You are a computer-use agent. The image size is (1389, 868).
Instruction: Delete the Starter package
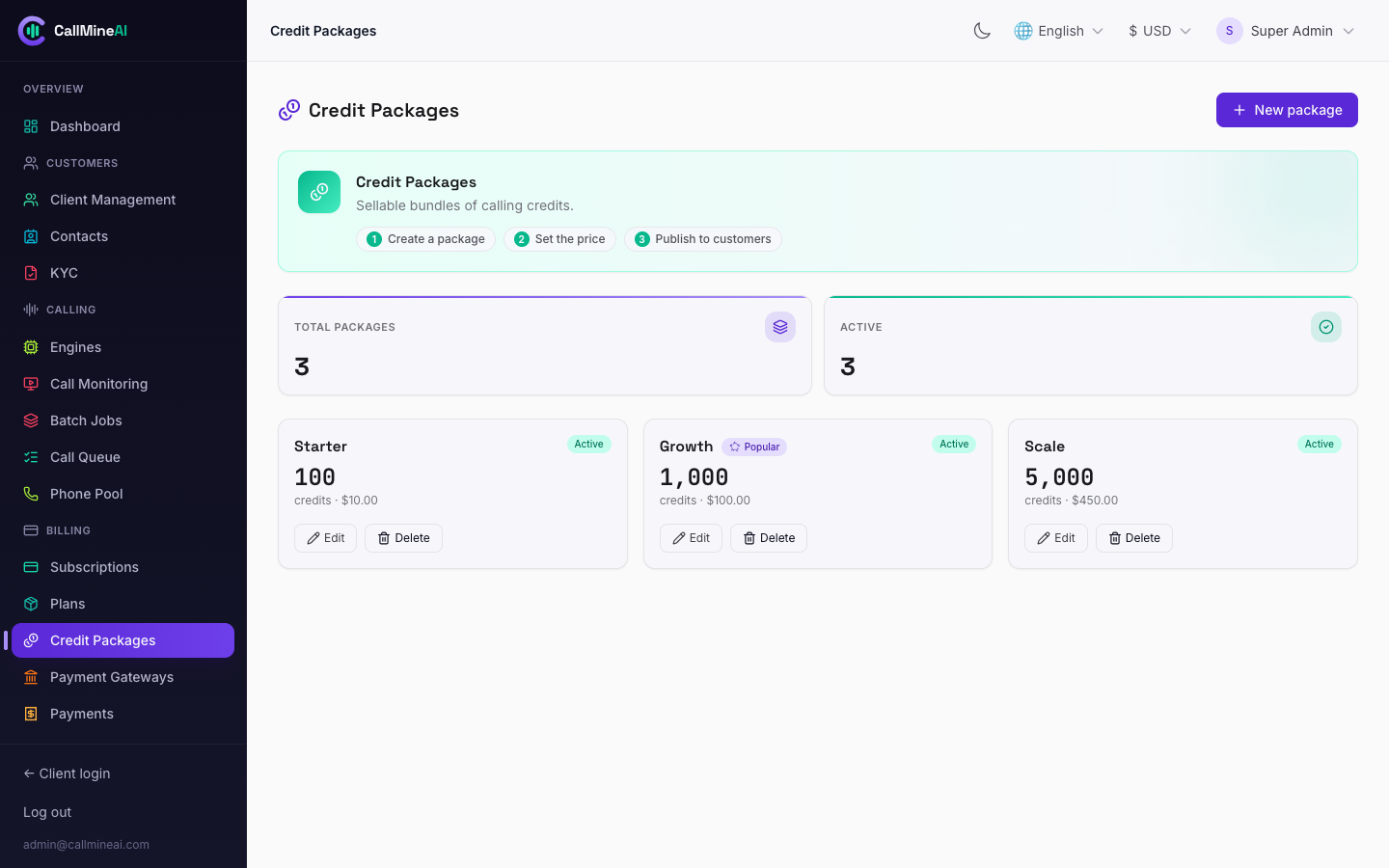[403, 538]
